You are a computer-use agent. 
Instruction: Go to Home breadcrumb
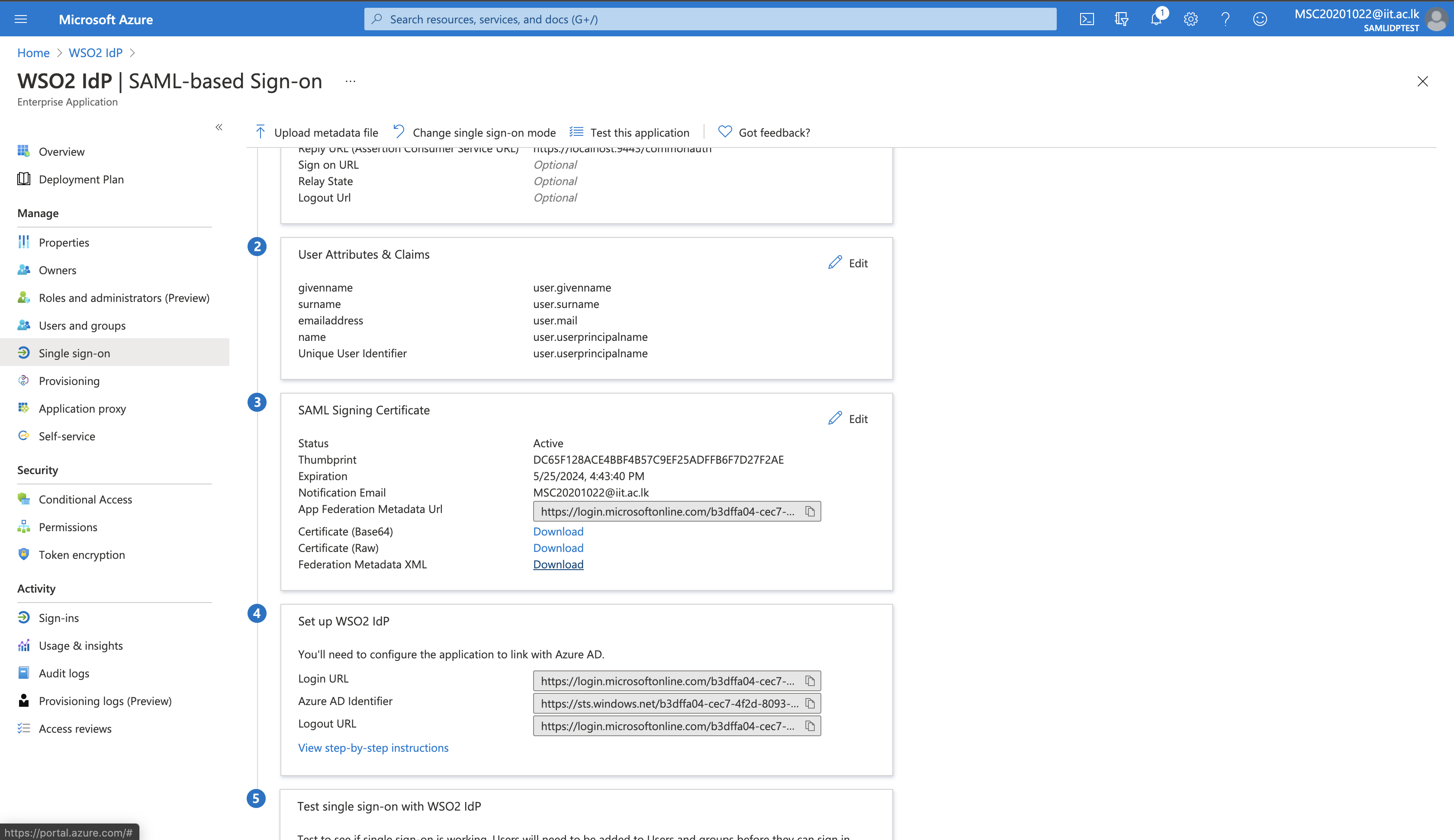pyautogui.click(x=33, y=52)
